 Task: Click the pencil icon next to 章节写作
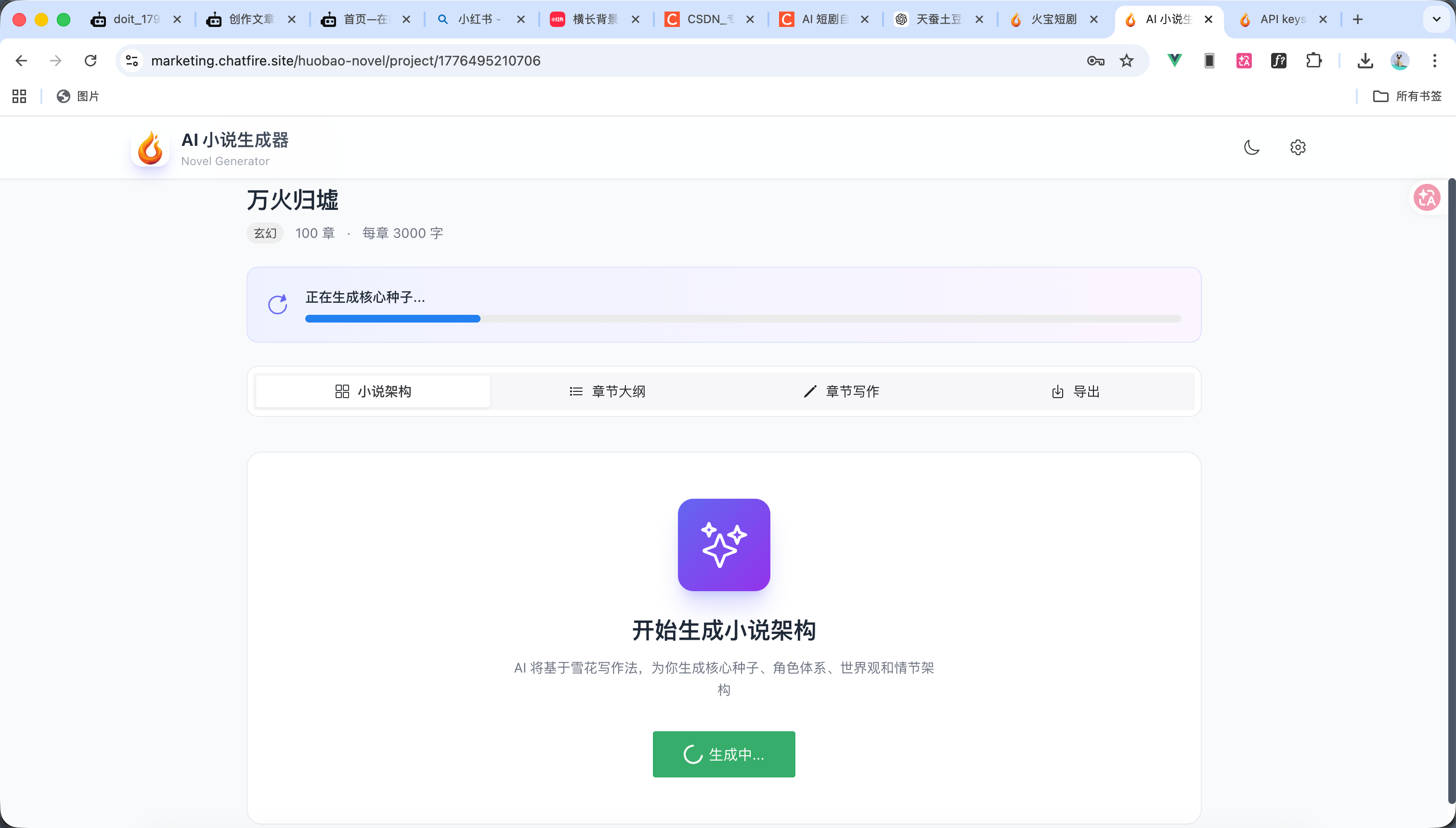point(810,391)
